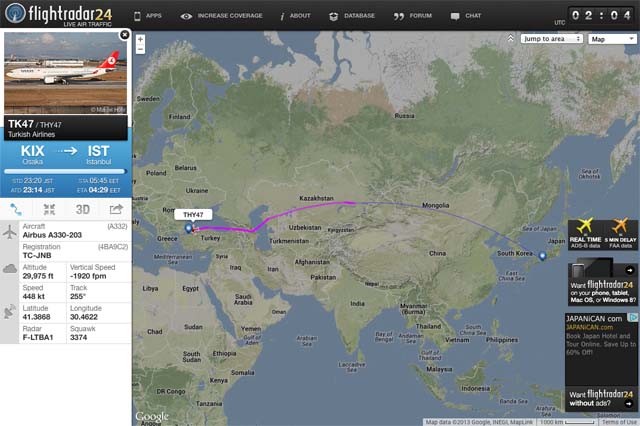Image resolution: width=640 pixels, height=426 pixels.
Task: Open the Flightradar24 mobile apps banner
Action: [602, 282]
